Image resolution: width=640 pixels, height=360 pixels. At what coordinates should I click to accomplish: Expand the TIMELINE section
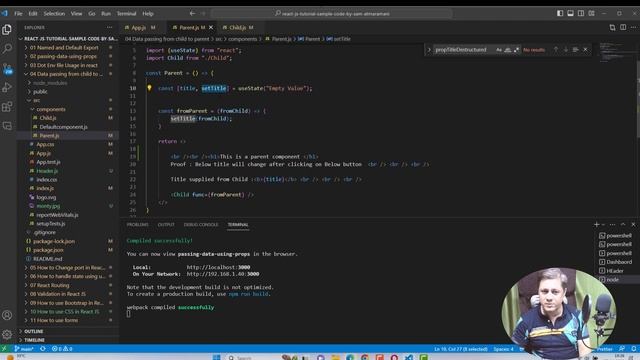pyautogui.click(x=34, y=340)
